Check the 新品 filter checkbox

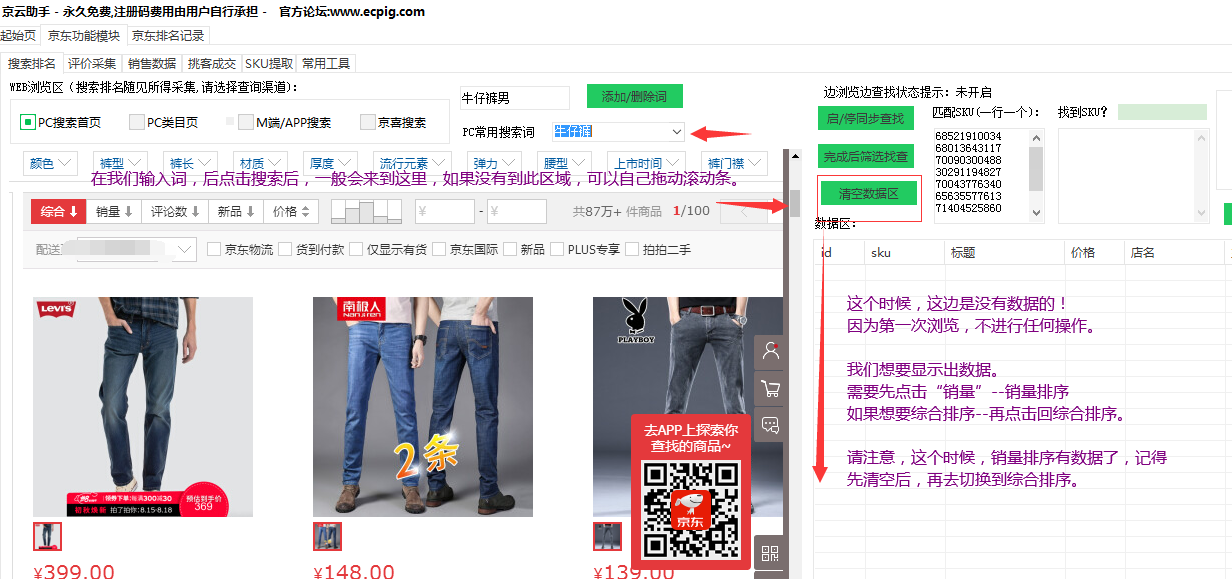(x=511, y=249)
